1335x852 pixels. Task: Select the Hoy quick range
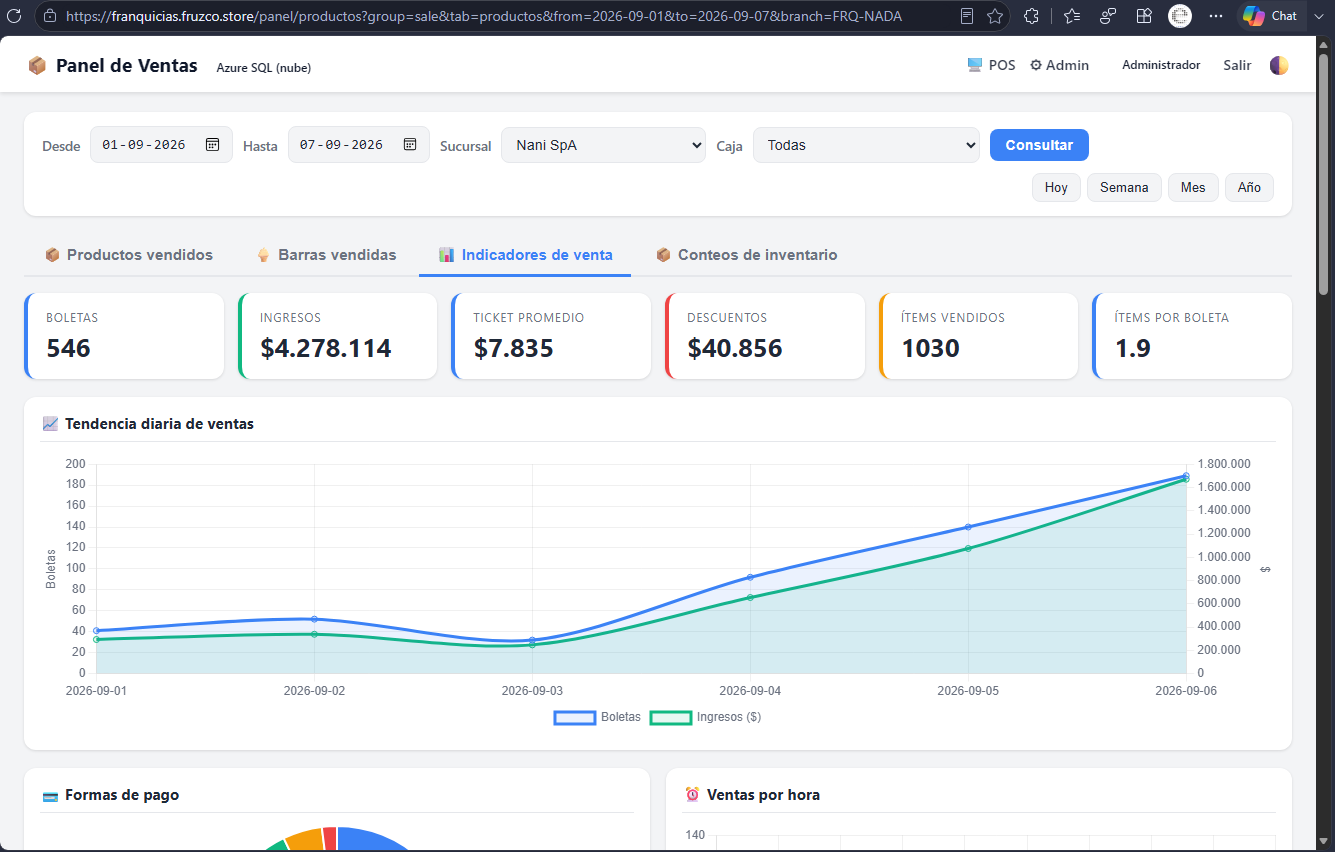[x=1056, y=187]
